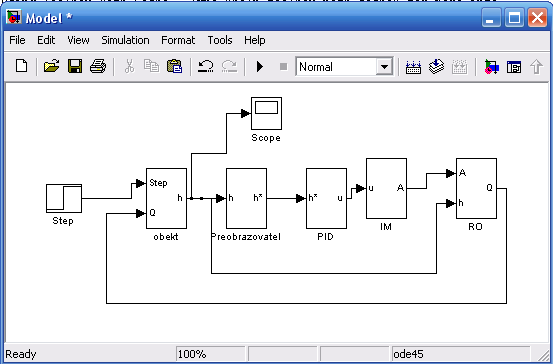Screen dimensions: 553x364
Task: Open the Simulation menu
Action: 125,40
